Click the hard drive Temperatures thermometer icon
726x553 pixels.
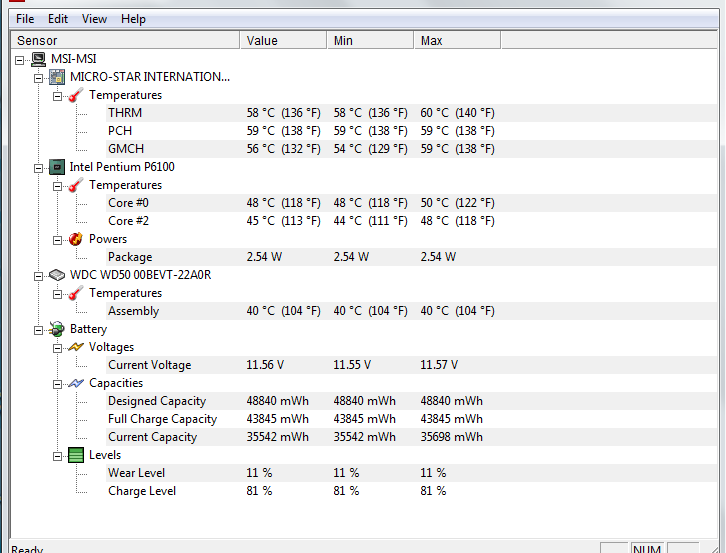(76, 293)
